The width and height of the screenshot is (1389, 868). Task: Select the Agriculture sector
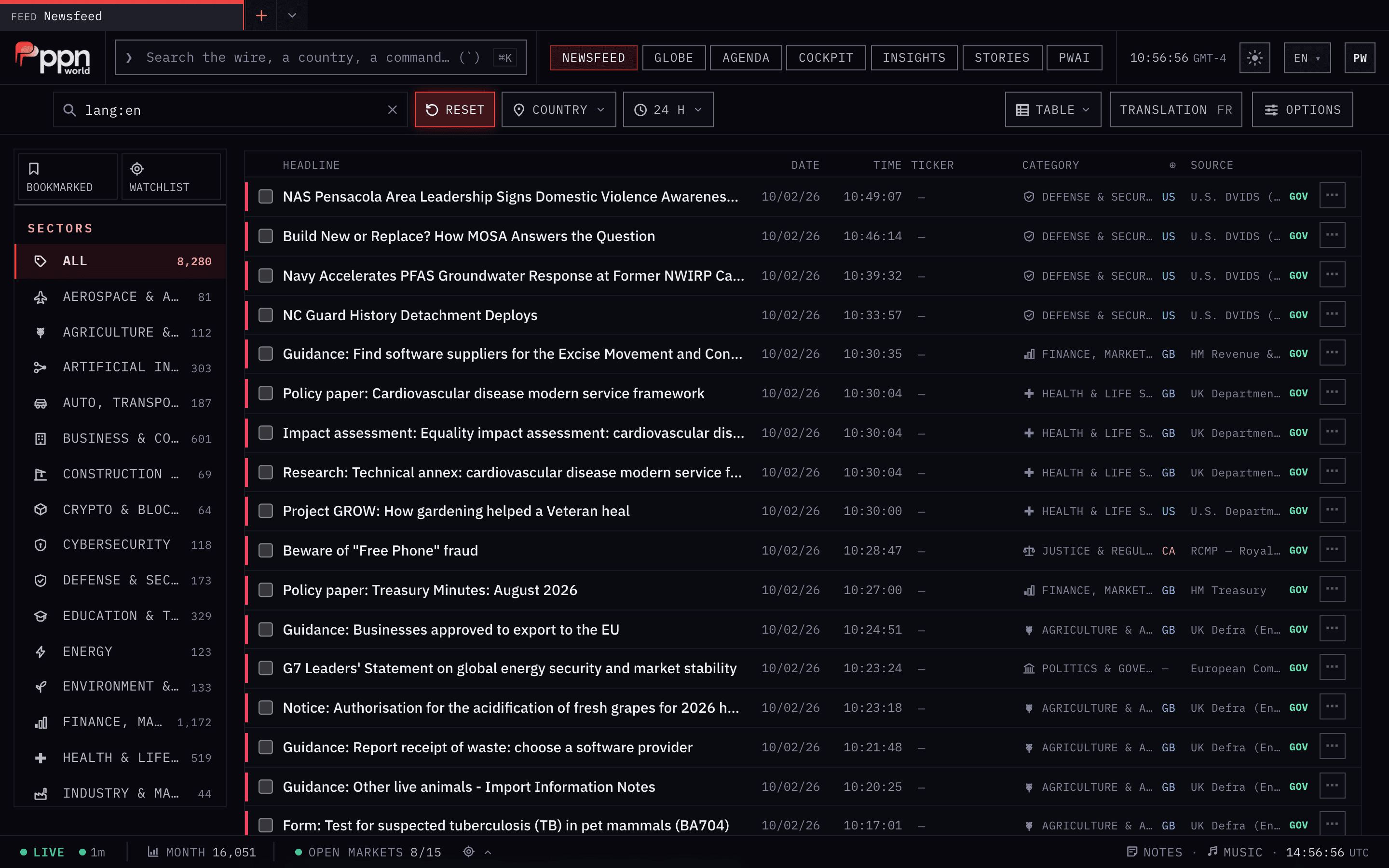click(121, 332)
